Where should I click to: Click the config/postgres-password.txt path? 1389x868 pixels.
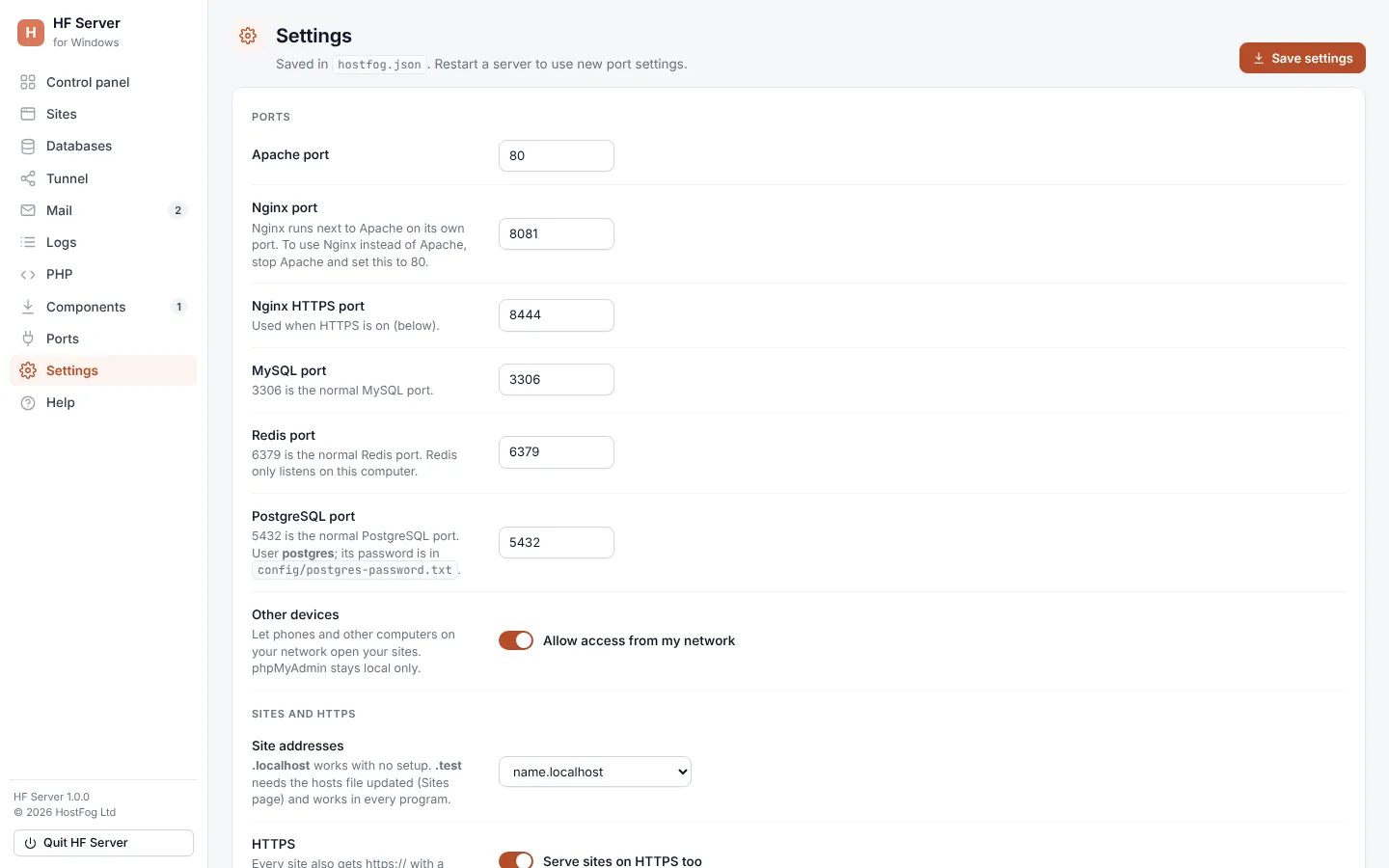click(x=355, y=570)
